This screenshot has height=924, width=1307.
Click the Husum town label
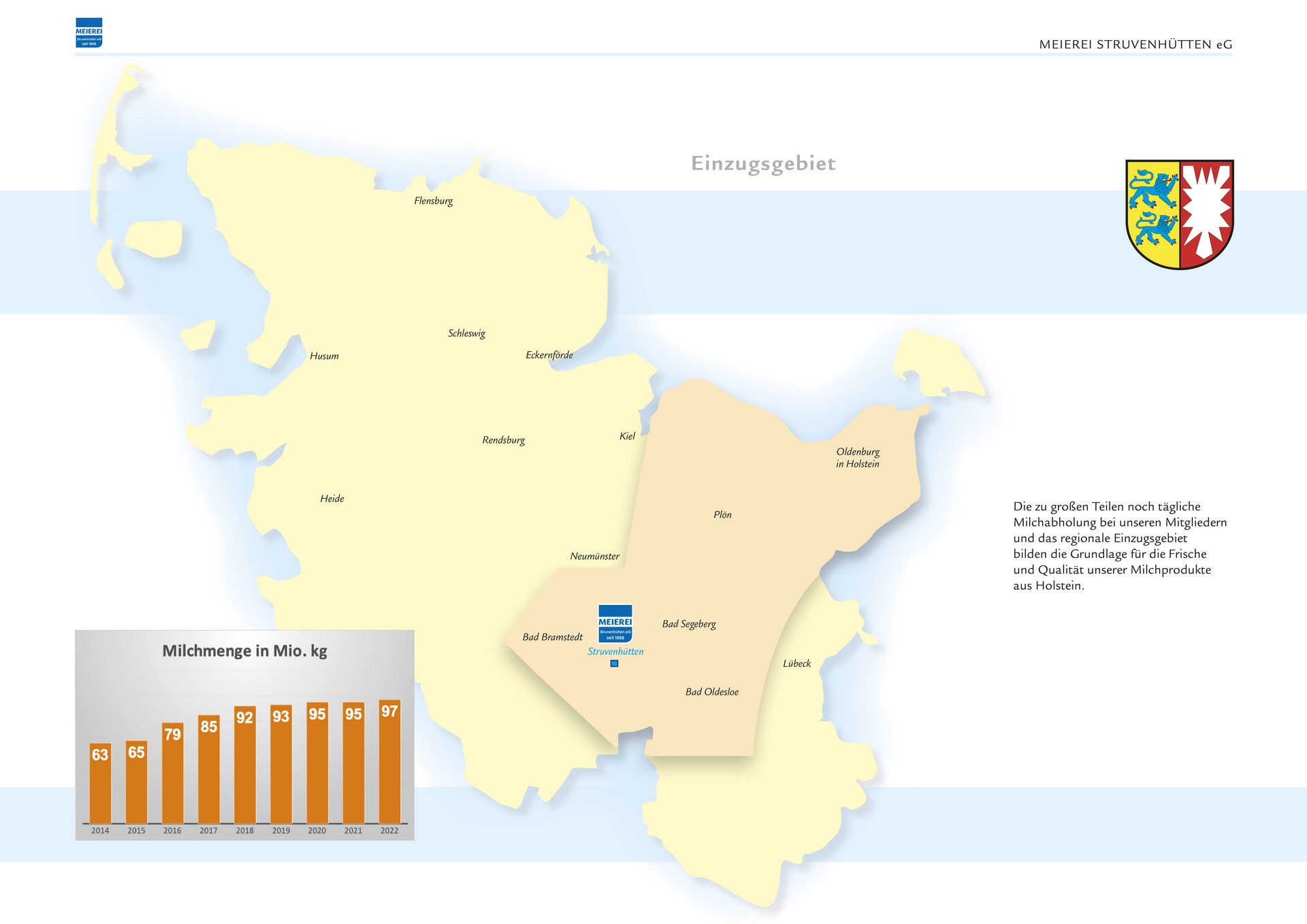pyautogui.click(x=324, y=356)
